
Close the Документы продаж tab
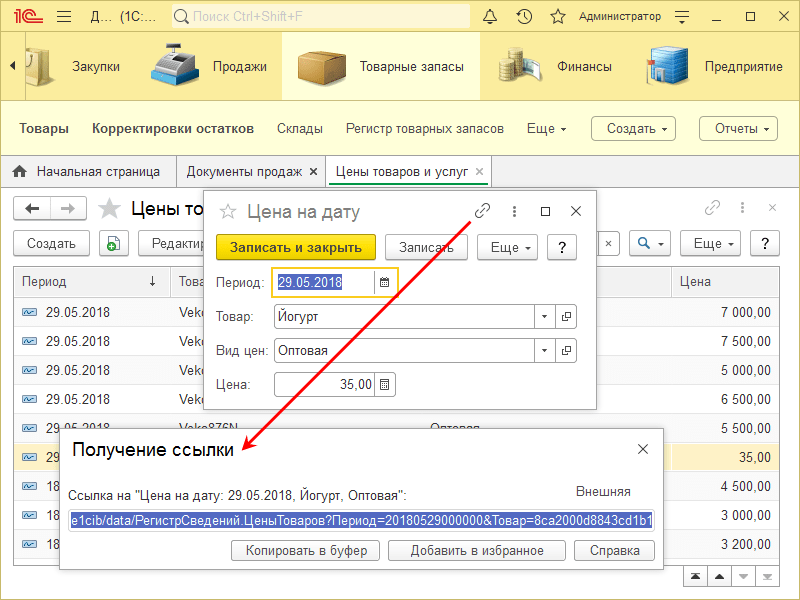click(x=314, y=172)
